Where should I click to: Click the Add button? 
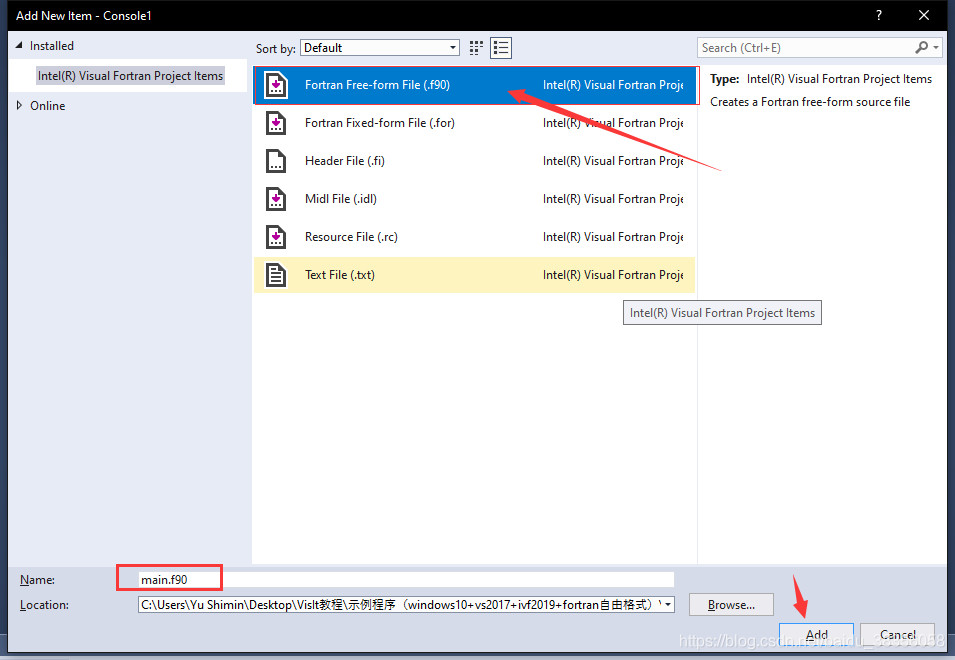coord(817,634)
